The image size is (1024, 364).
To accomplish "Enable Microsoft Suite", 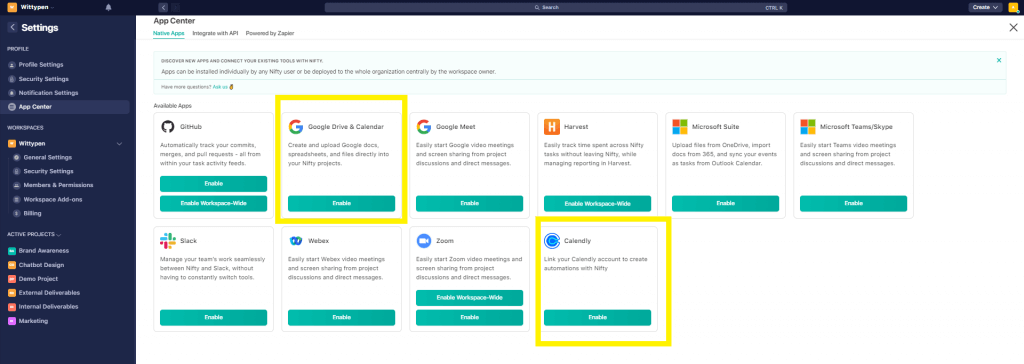I will pos(726,204).
